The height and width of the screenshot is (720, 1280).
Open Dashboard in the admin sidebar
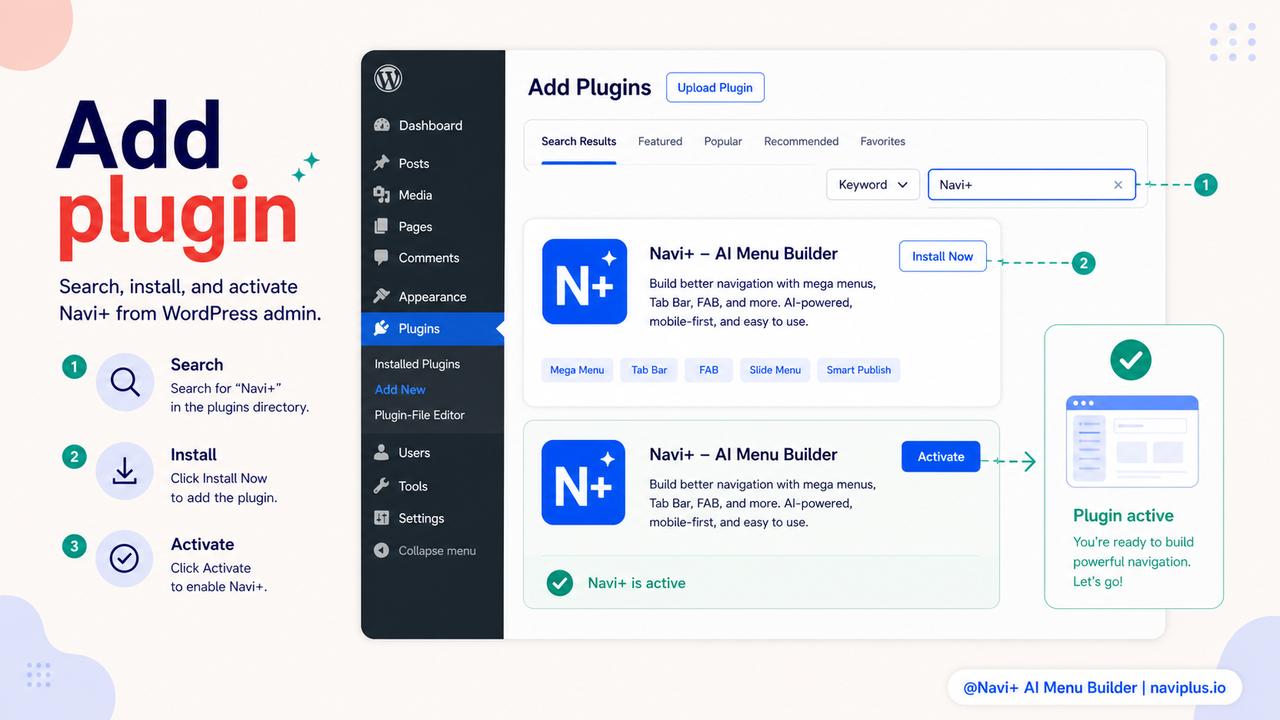432,125
